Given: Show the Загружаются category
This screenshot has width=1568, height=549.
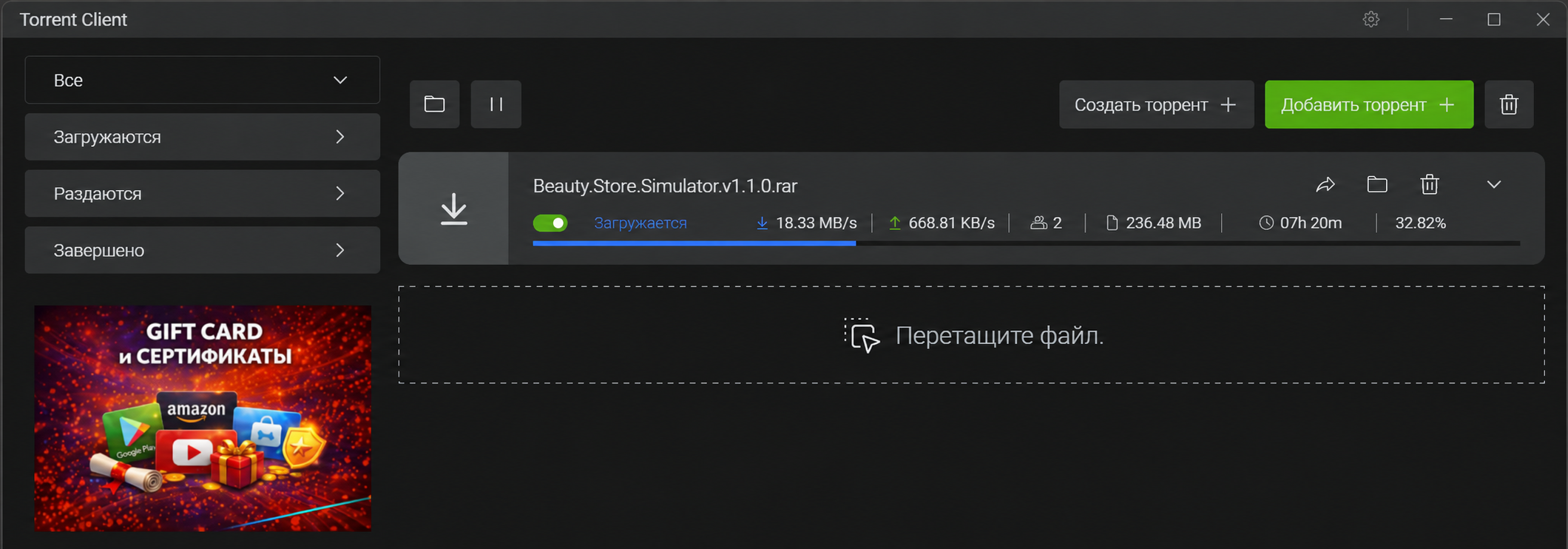Looking at the screenshot, I should (x=203, y=137).
